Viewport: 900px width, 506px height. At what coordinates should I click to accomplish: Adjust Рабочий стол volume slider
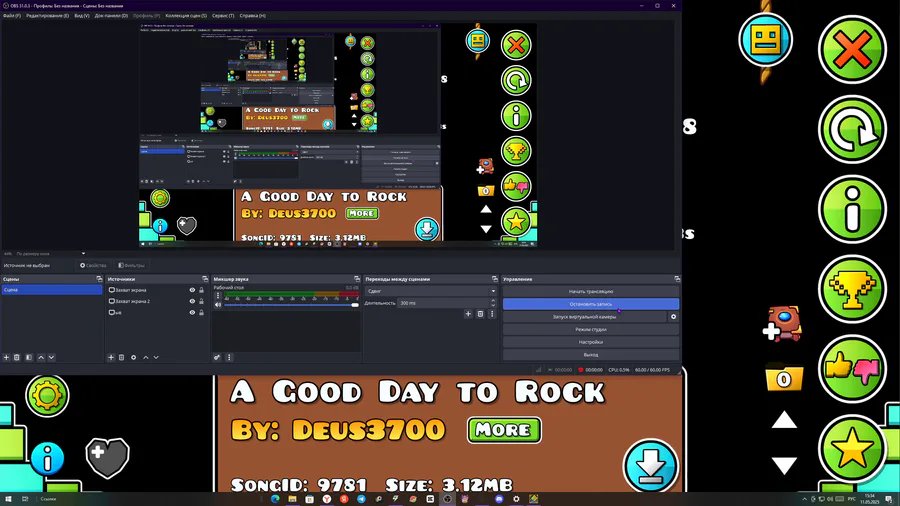click(x=292, y=305)
